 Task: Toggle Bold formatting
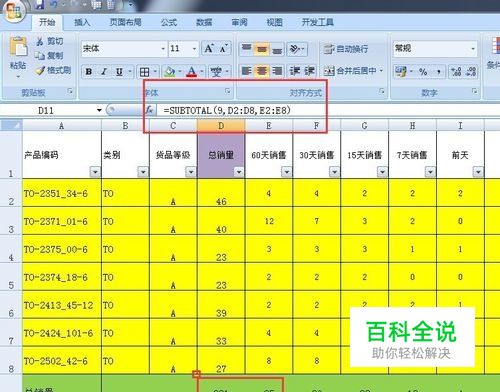89,71
